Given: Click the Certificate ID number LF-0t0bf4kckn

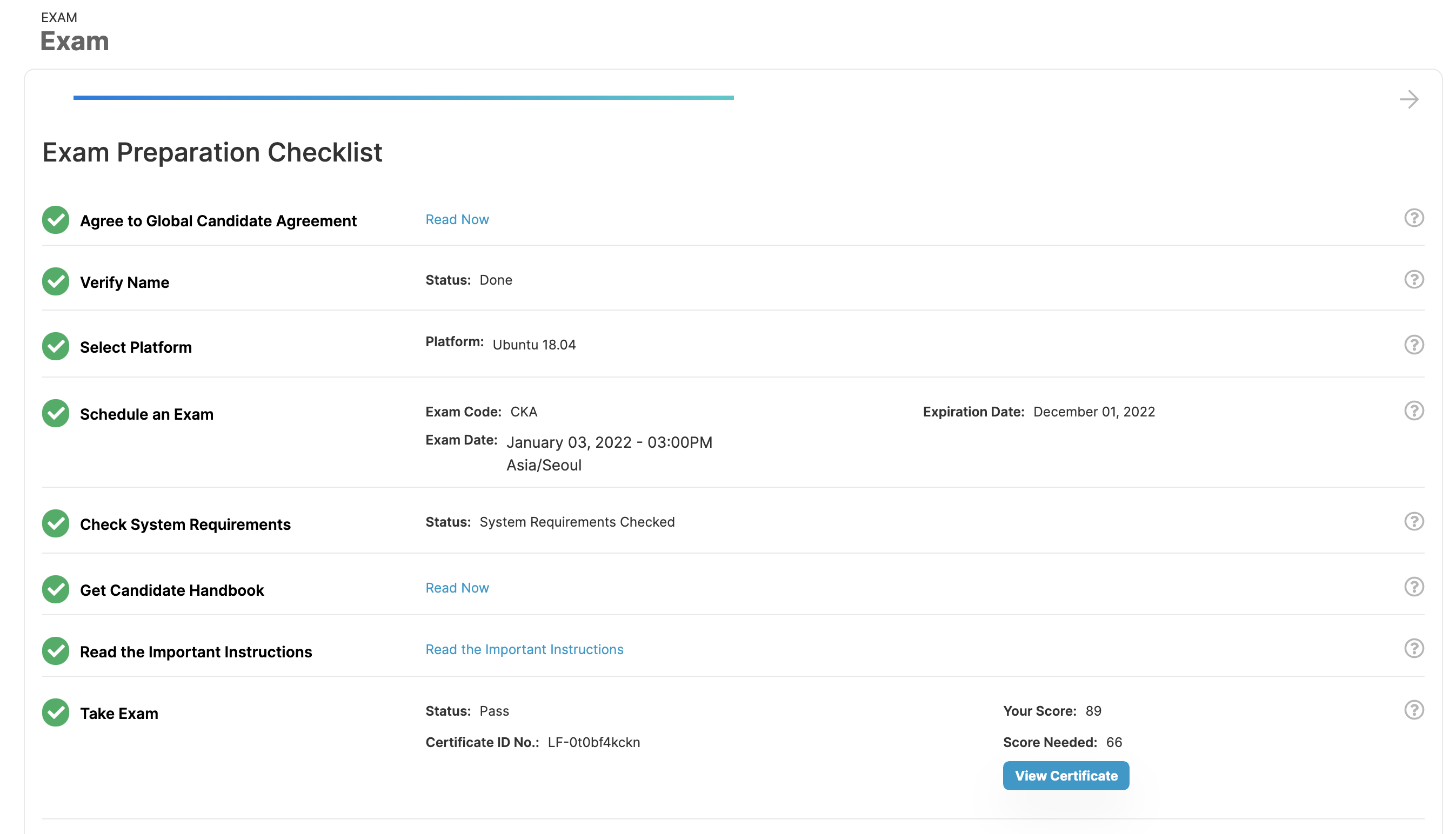Looking at the screenshot, I should pos(593,742).
